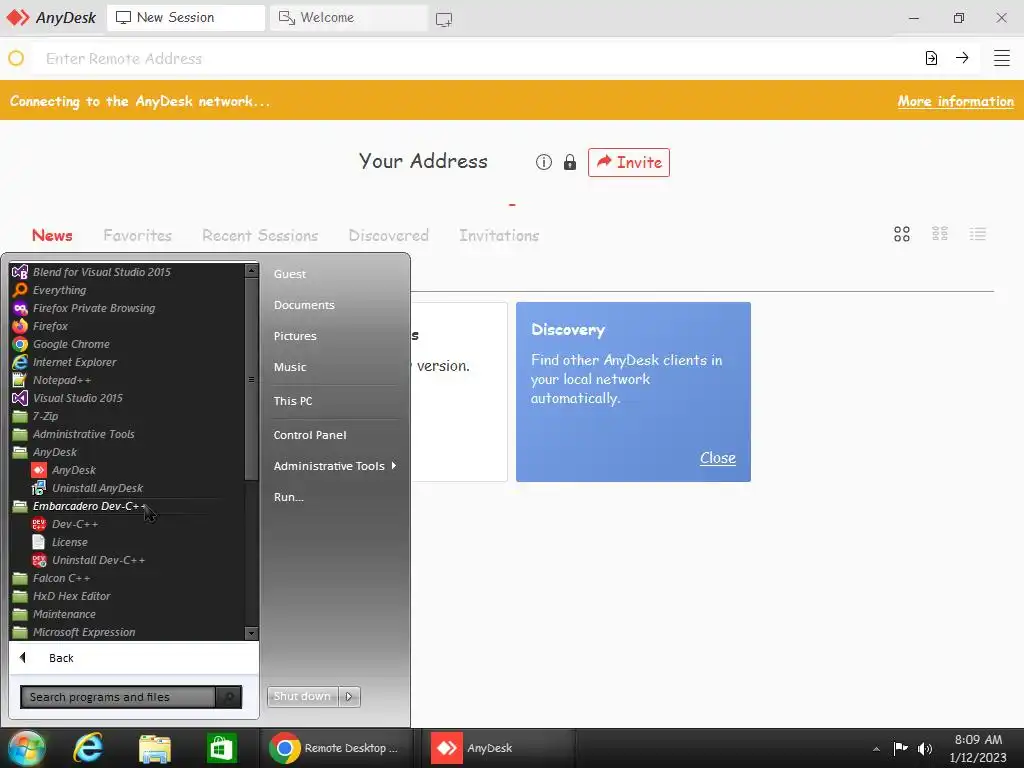This screenshot has height=768, width=1024.
Task: Open the AnyDesk hamburger menu
Action: [1001, 58]
